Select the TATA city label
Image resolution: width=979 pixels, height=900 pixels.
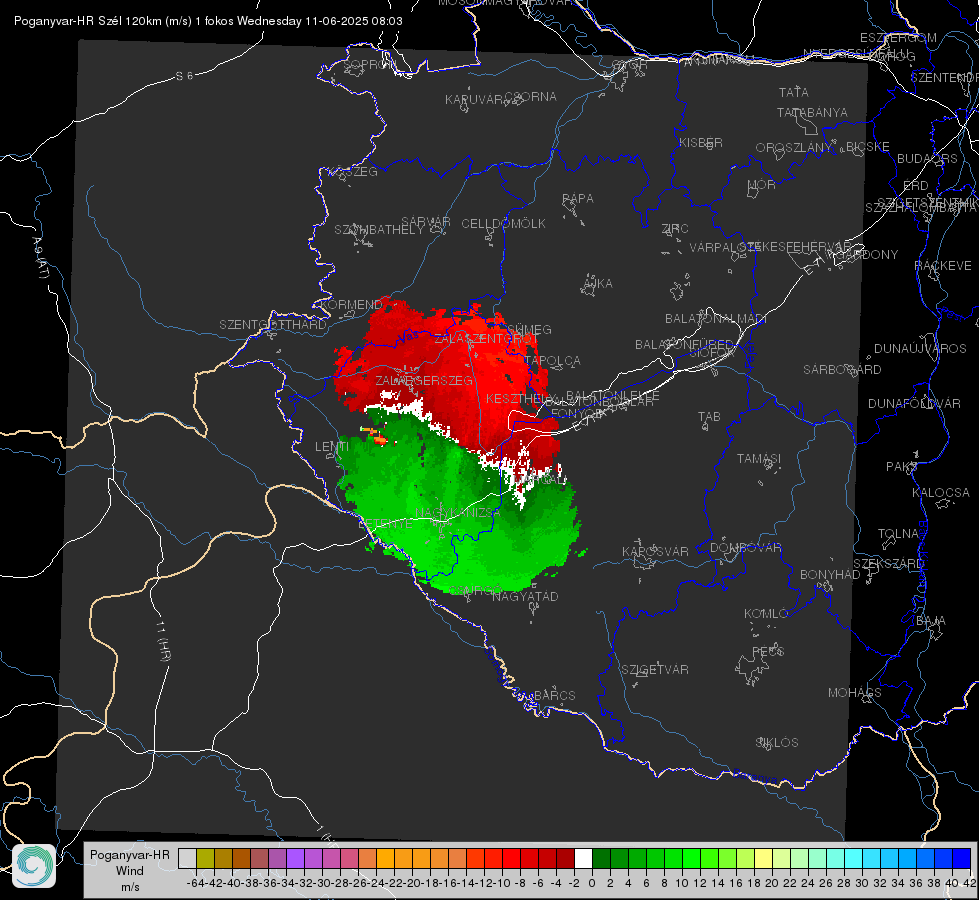[x=794, y=92]
